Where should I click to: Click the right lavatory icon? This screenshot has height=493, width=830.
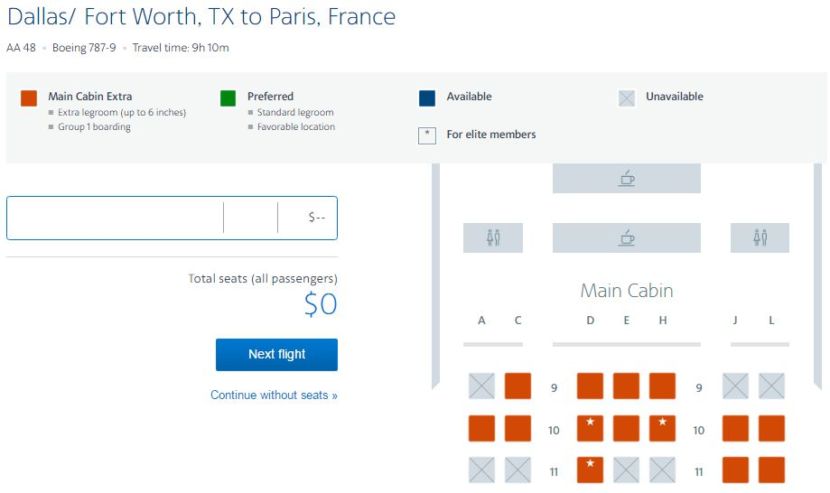[760, 238]
